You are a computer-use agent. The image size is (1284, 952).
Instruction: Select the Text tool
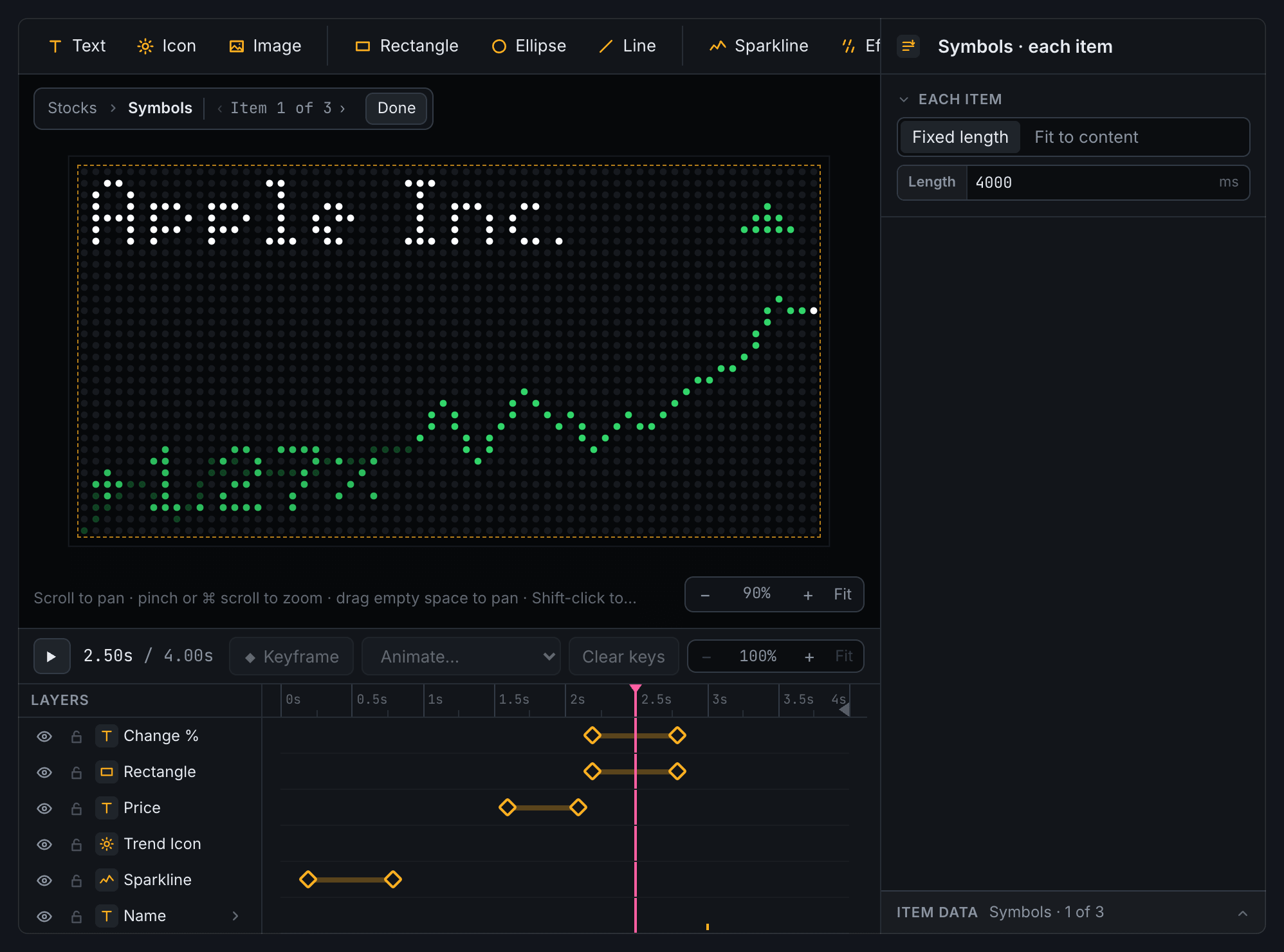(x=77, y=46)
